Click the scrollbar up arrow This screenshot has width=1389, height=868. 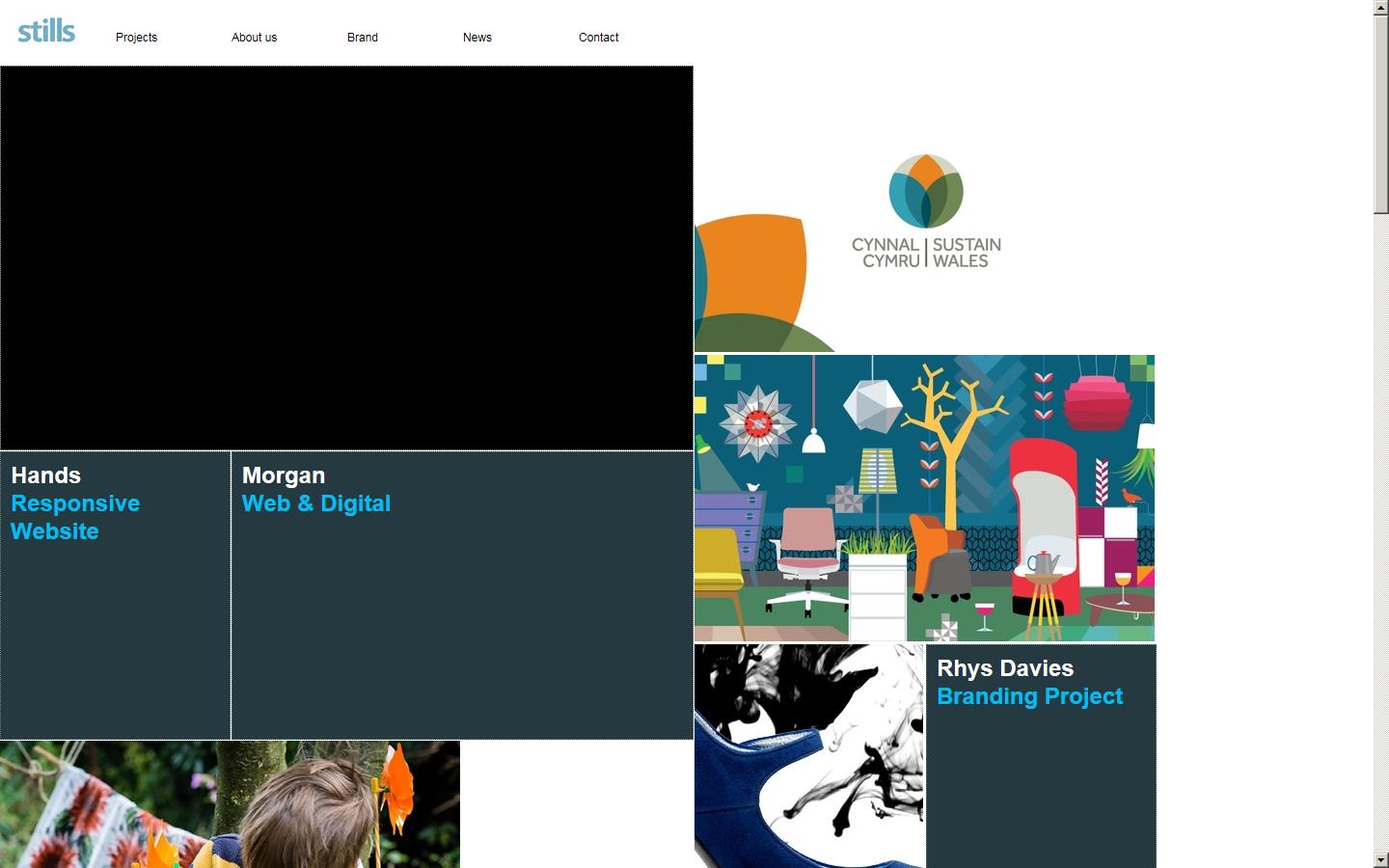coord(1380,8)
